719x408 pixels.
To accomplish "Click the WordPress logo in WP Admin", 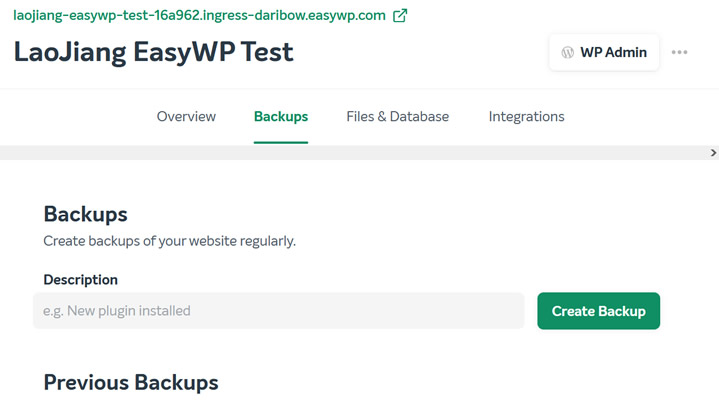I will pos(568,52).
